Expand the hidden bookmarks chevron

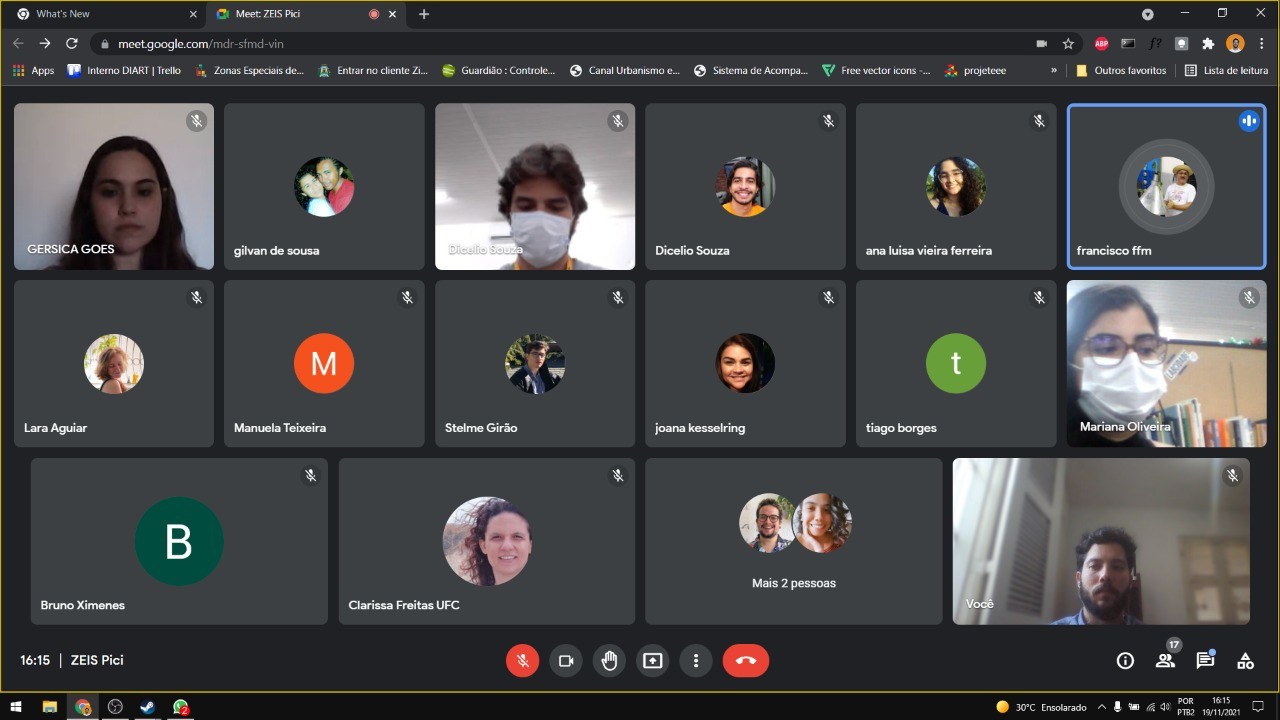1053,71
